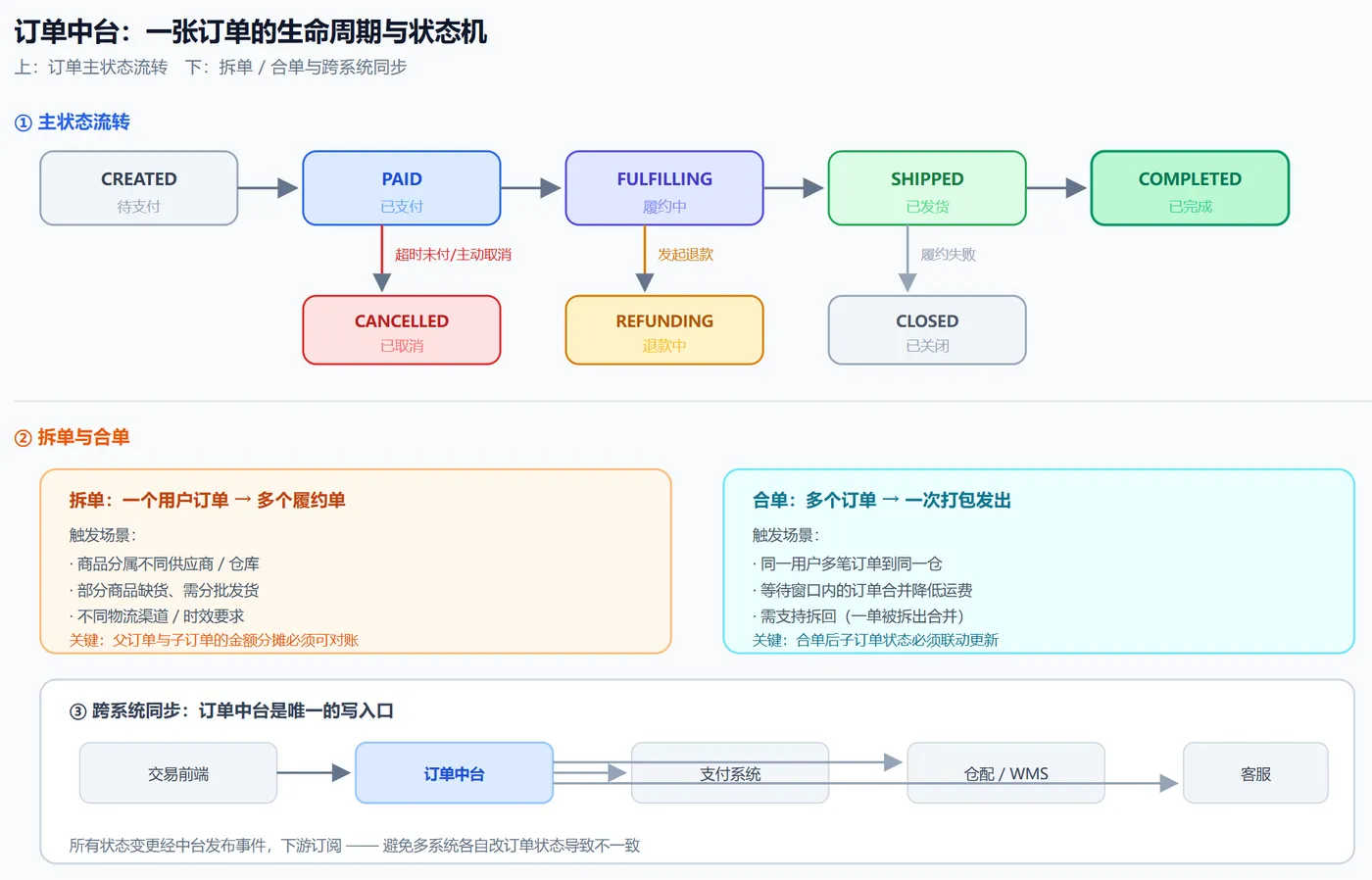Viewport: 1372px width, 880px height.
Task: Click the bullet 不同物流渠道 / 时效要求
Action: (x=157, y=615)
